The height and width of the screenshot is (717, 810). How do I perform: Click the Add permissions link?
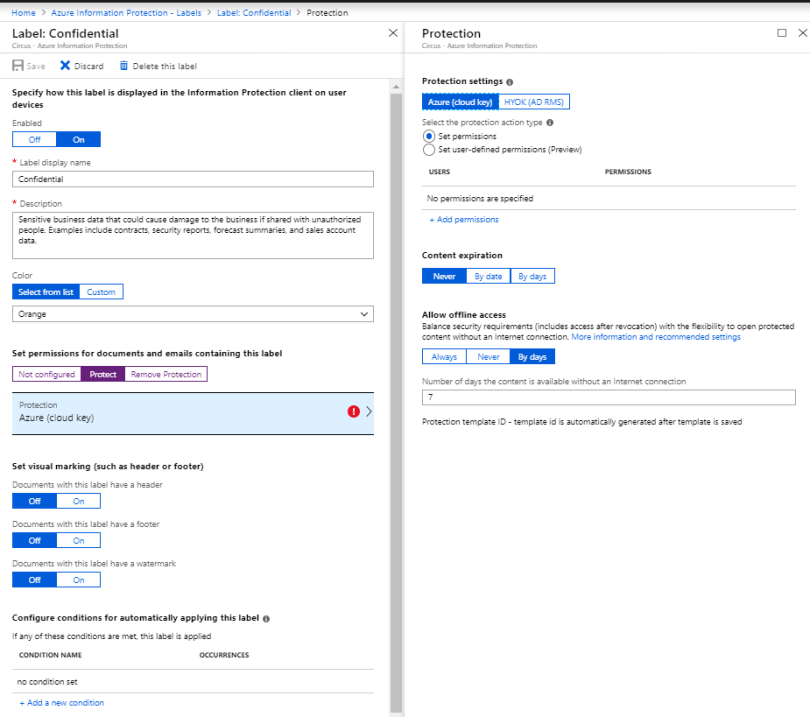point(464,219)
